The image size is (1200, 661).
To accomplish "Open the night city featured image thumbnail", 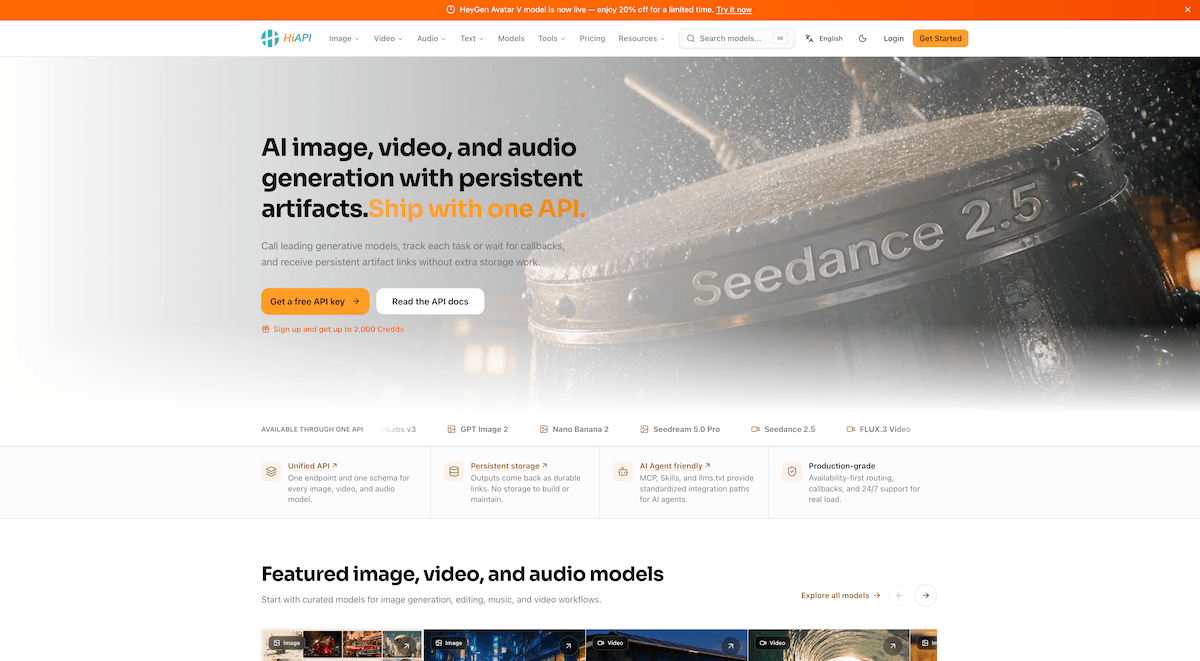I will (504, 645).
